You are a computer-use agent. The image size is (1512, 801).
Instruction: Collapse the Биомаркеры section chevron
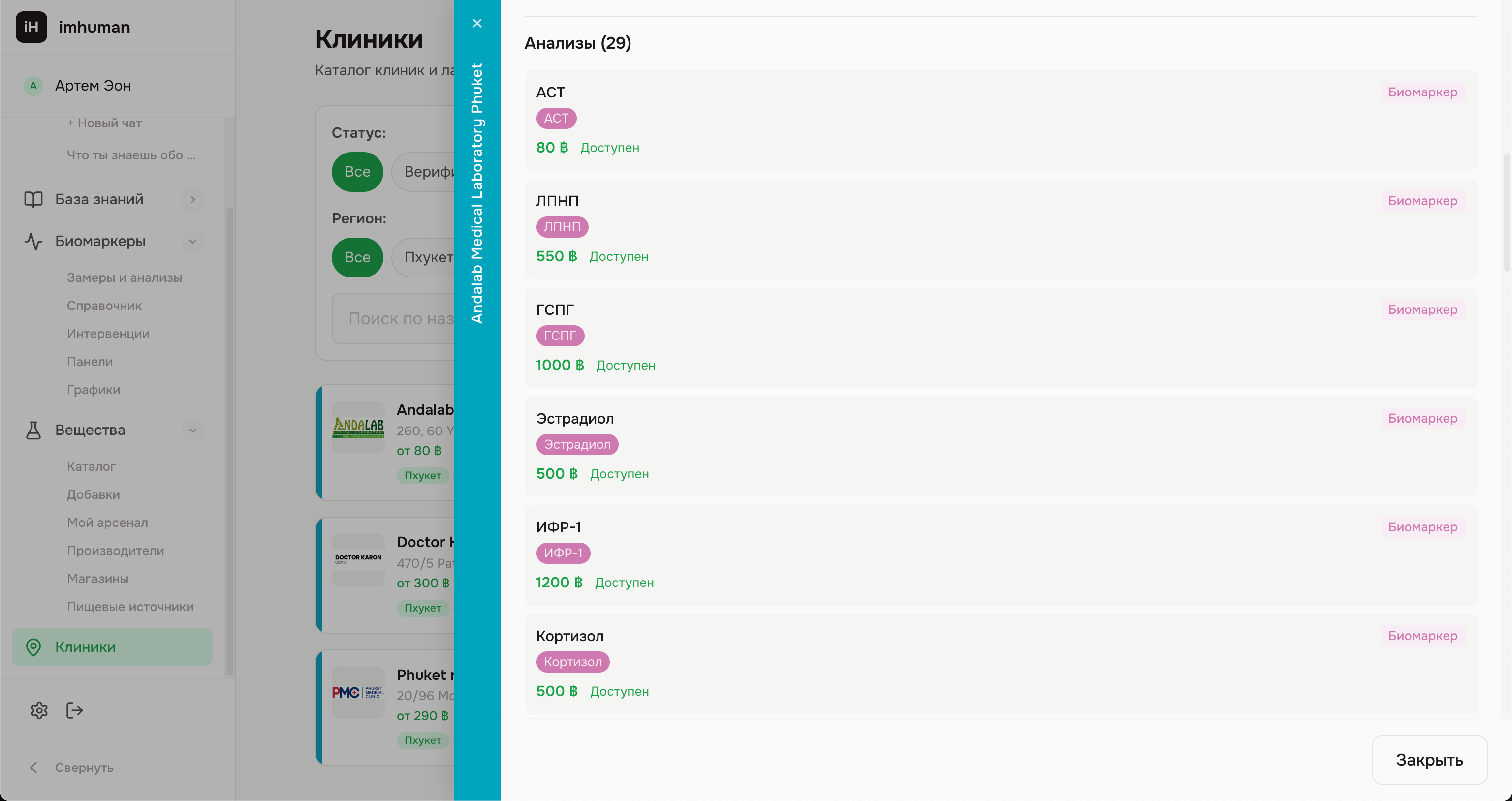tap(192, 241)
